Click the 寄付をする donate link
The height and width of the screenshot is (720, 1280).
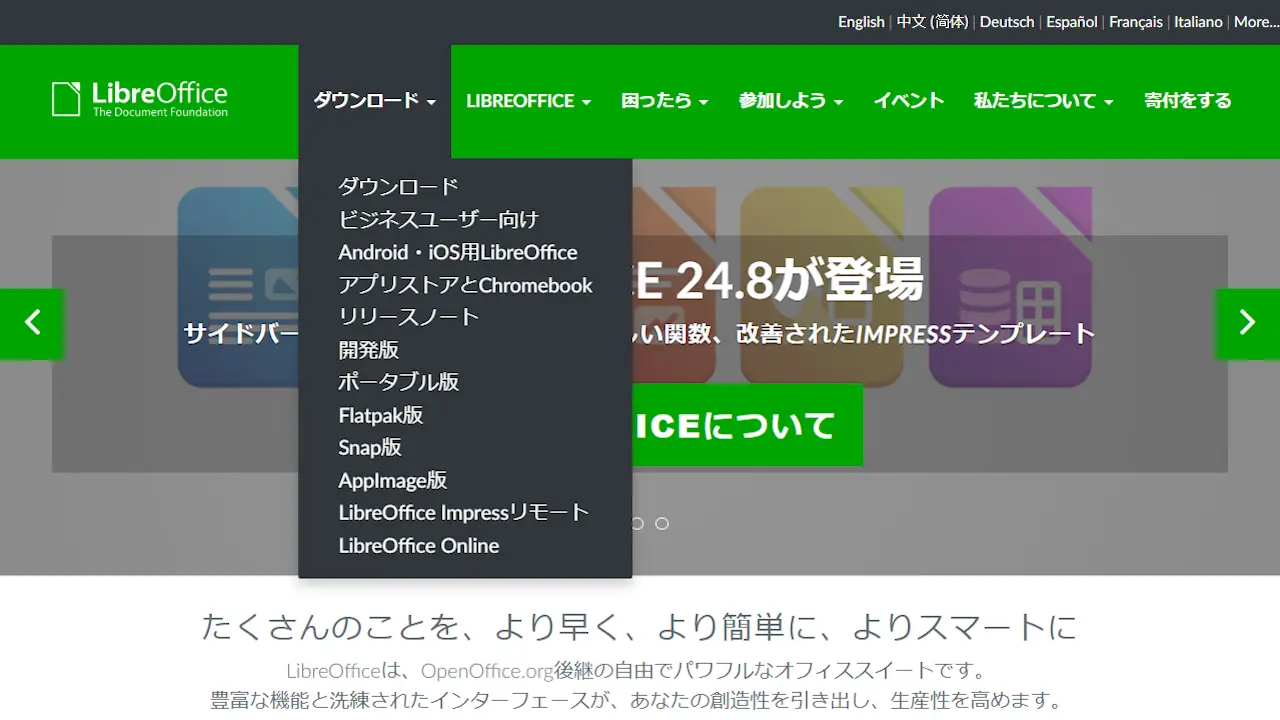[x=1187, y=101]
